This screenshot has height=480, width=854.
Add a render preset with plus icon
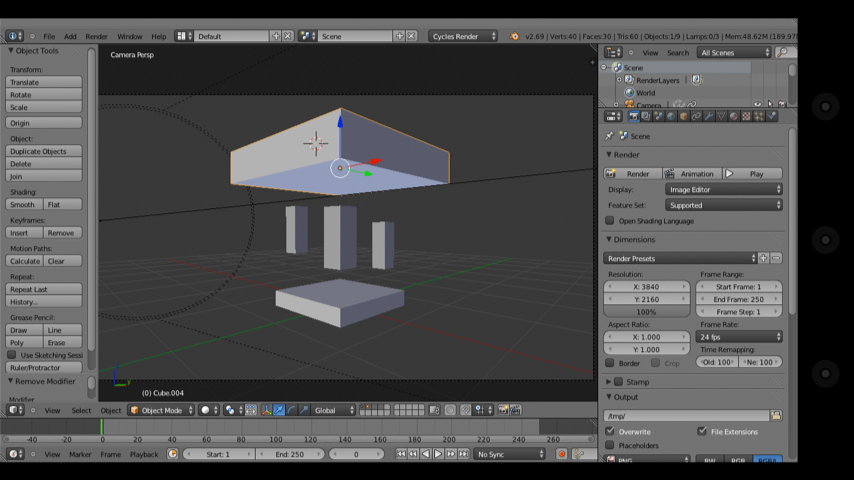coord(763,258)
